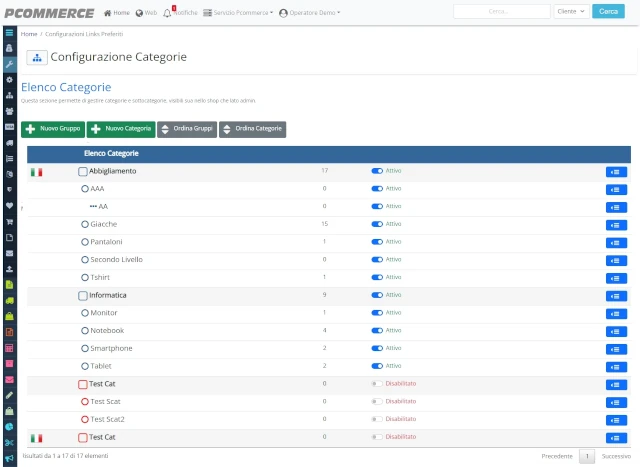
Task: Click the Ordina Categorie button
Action: (x=252, y=129)
